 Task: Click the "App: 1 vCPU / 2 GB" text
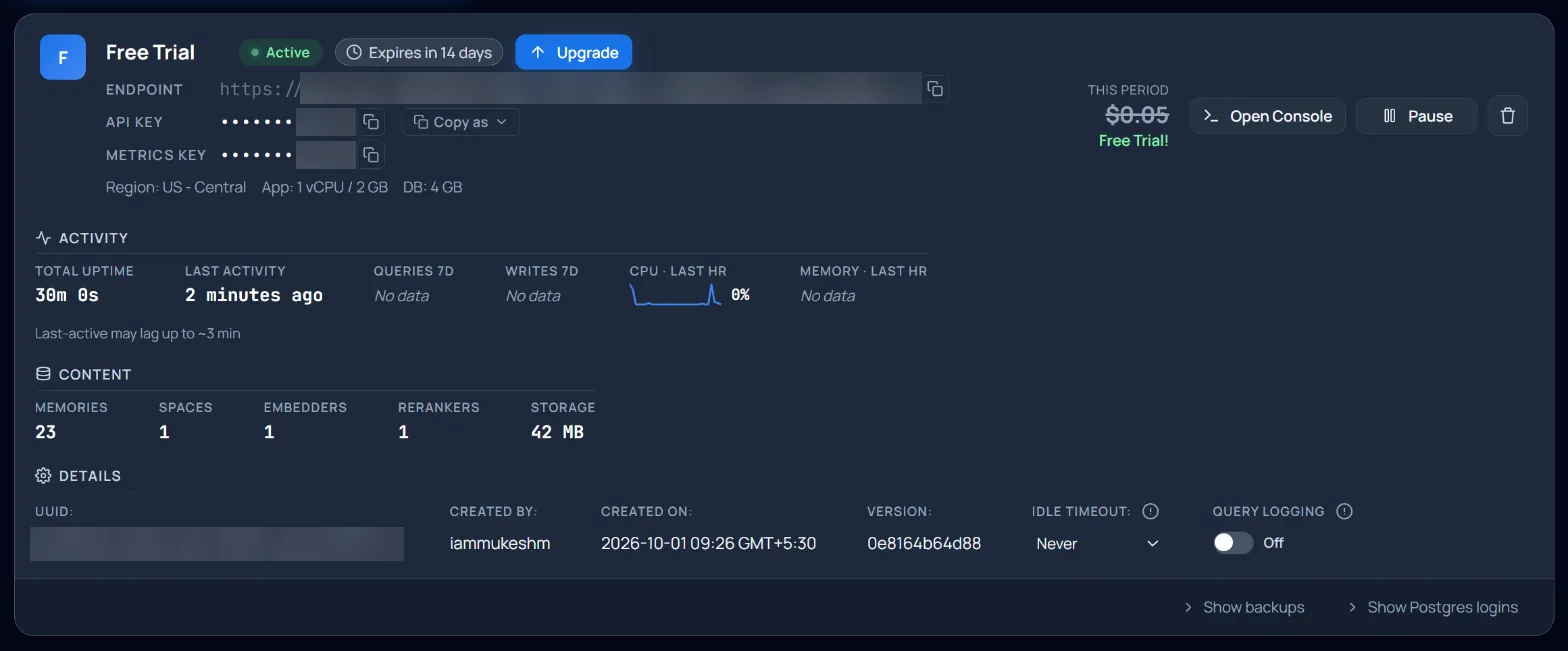pyautogui.click(x=325, y=187)
